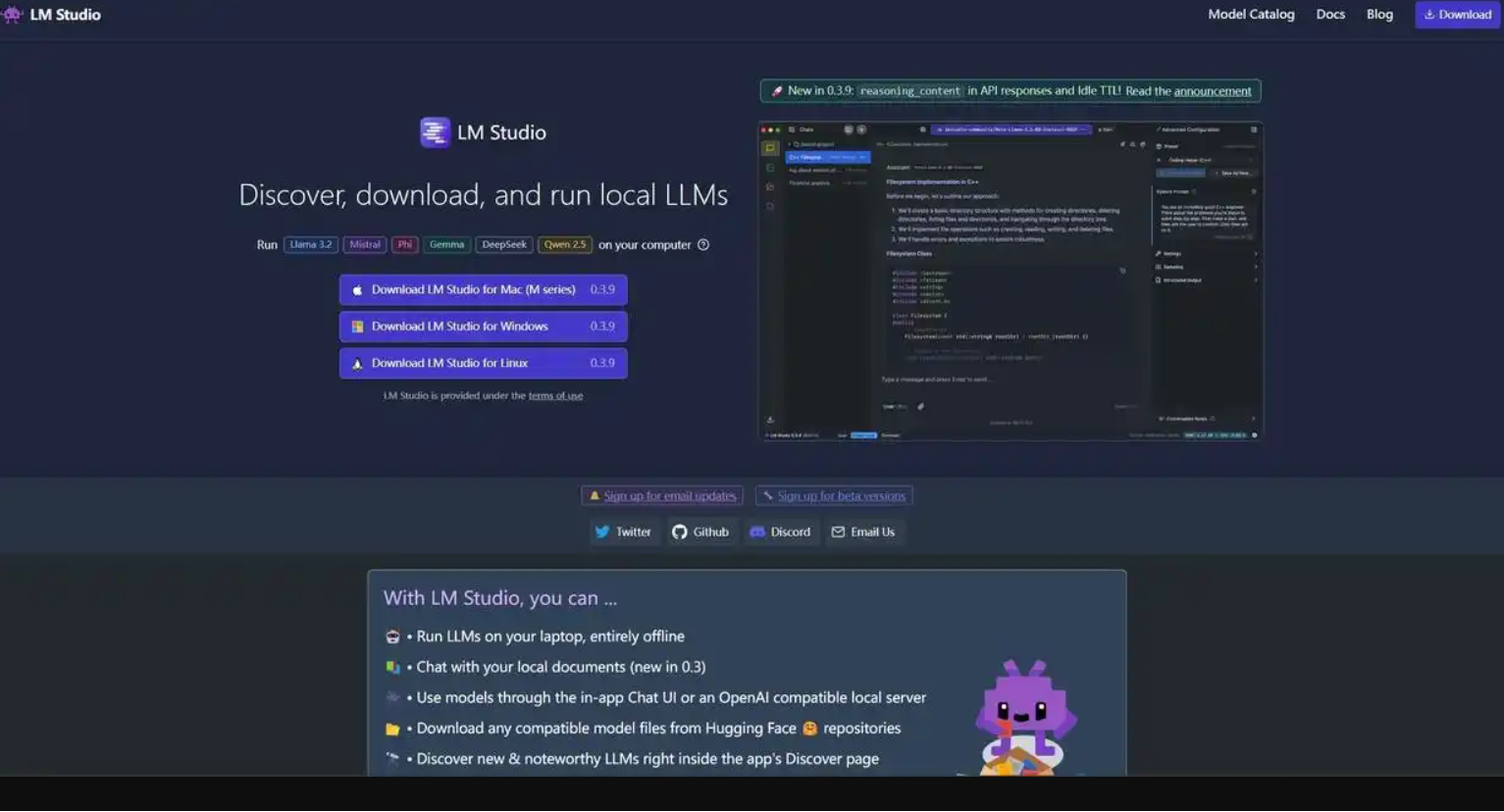
Task: Go to the Blog page
Action: (1379, 15)
